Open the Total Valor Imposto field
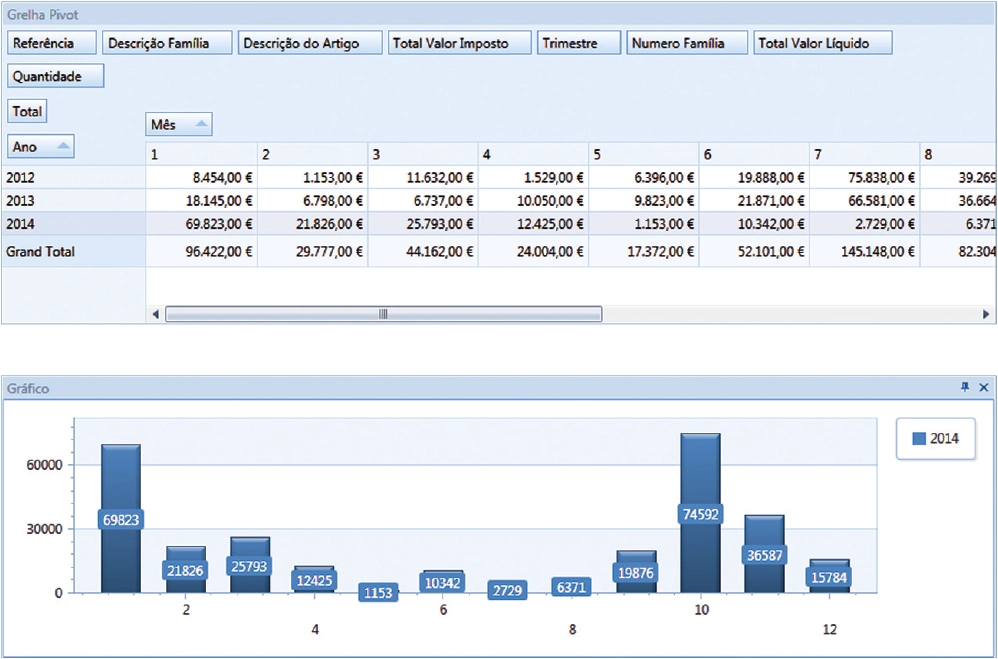The image size is (998, 659). tap(458, 43)
